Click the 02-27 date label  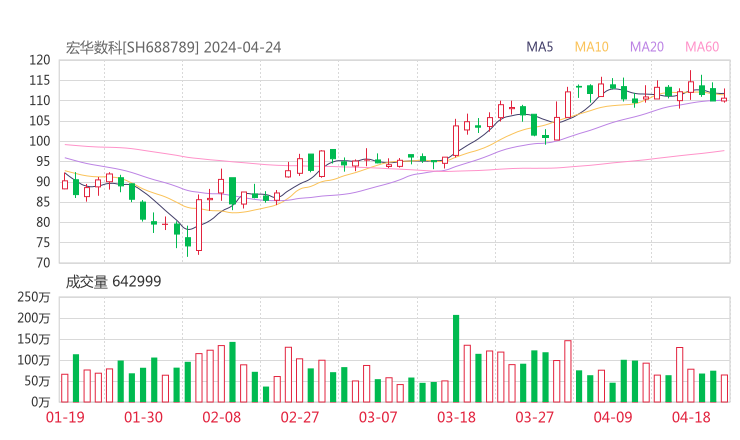[x=300, y=417]
